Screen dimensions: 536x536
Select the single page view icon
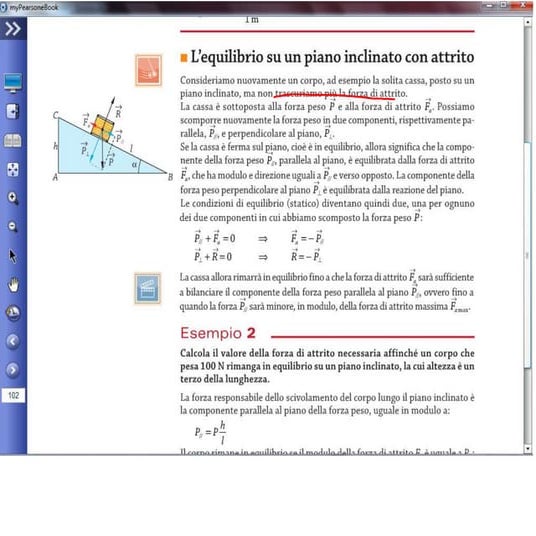pos(13,111)
